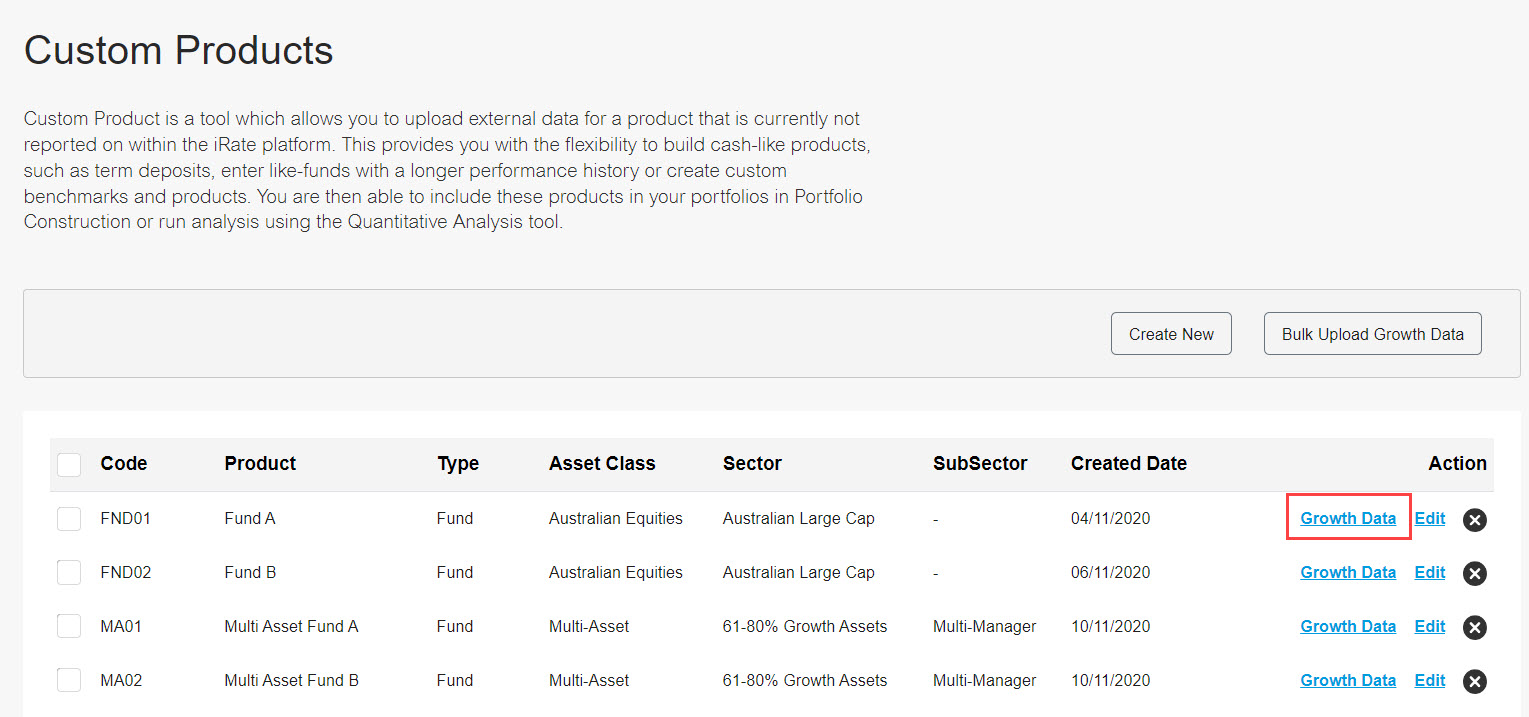Remove Fund B with the X icon
This screenshot has height=717, width=1529.
pyautogui.click(x=1474, y=573)
